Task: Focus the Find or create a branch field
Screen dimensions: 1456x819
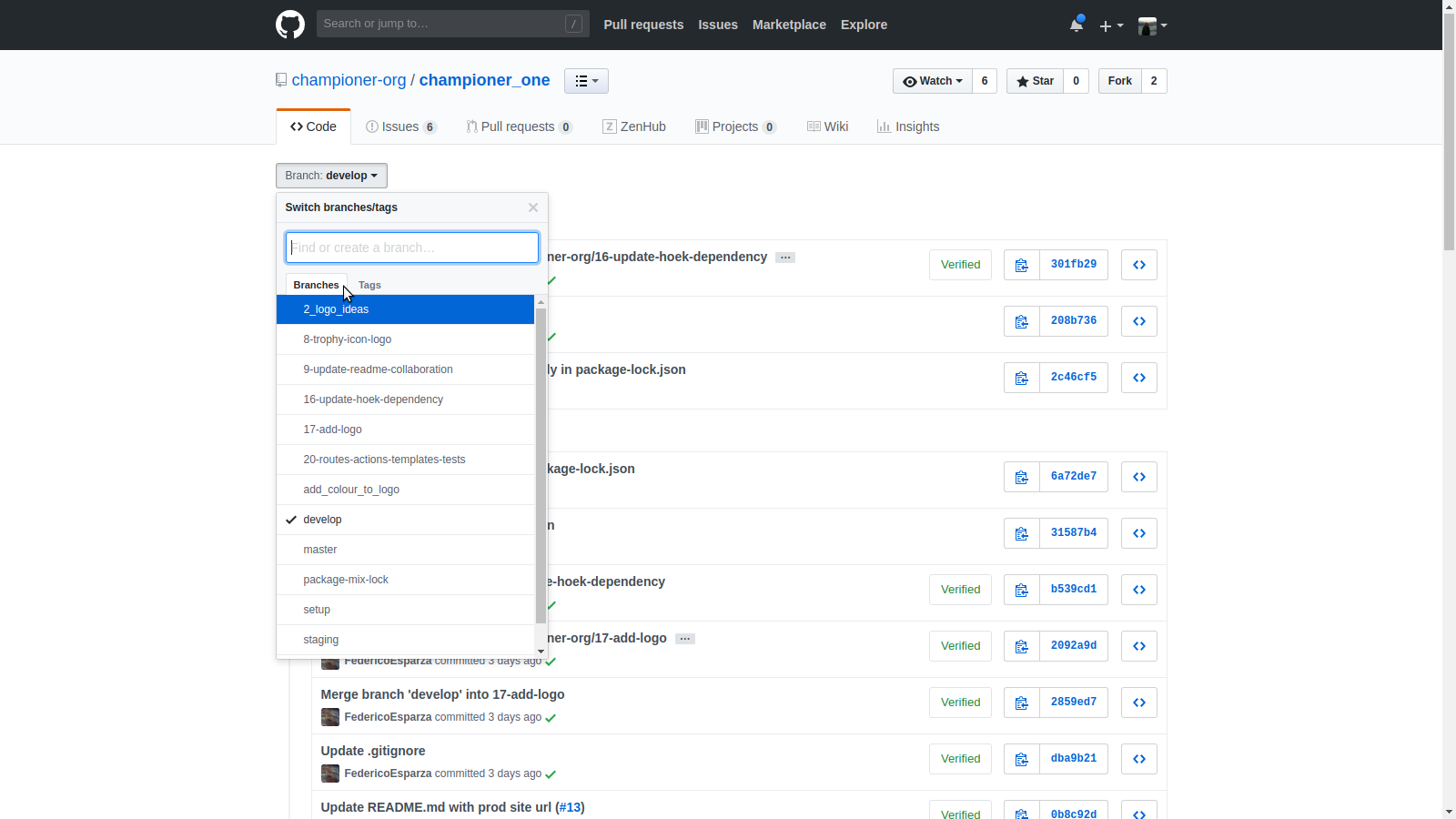Action: [x=412, y=248]
